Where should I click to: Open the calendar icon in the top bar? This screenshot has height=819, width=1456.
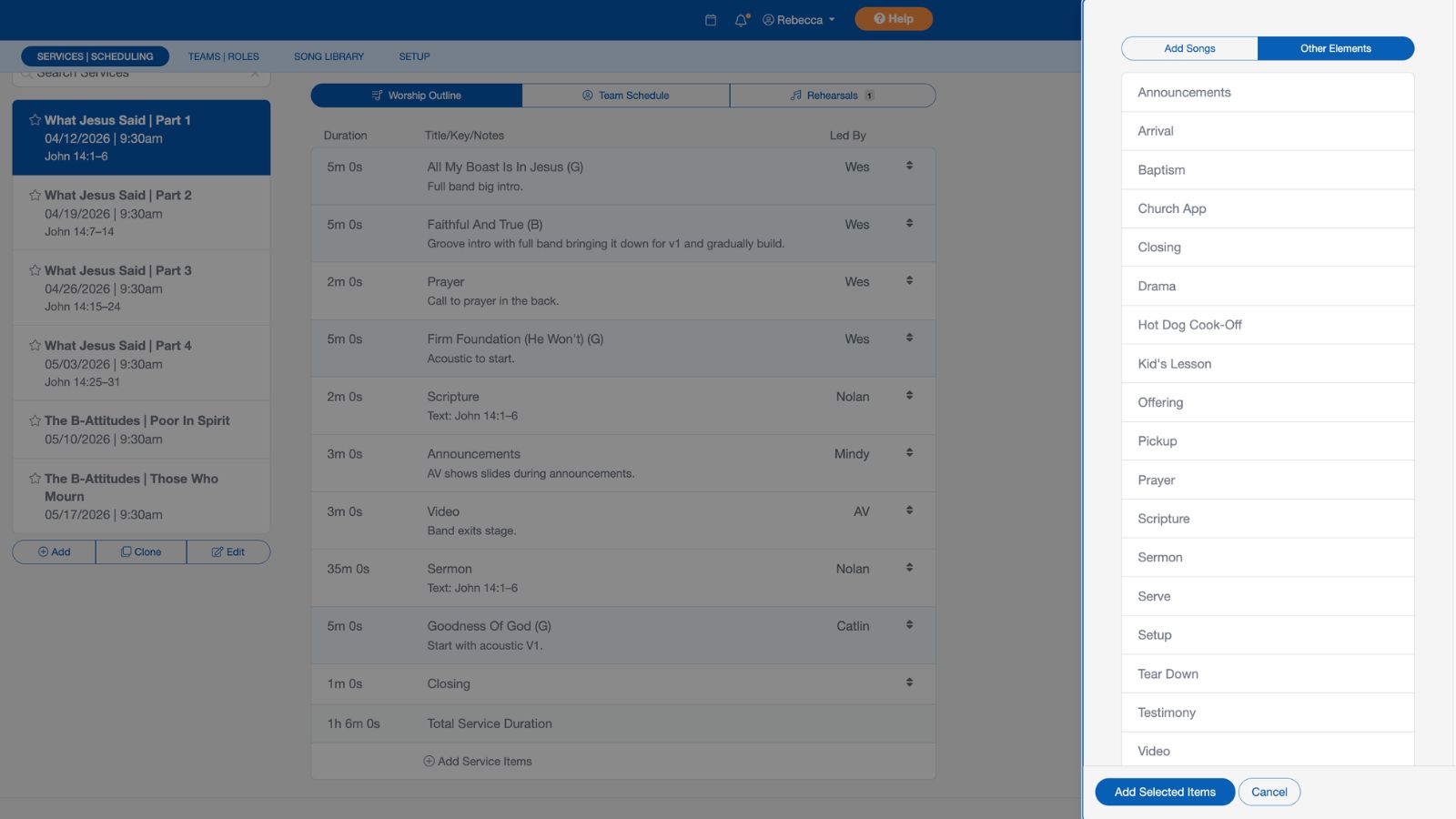[711, 18]
